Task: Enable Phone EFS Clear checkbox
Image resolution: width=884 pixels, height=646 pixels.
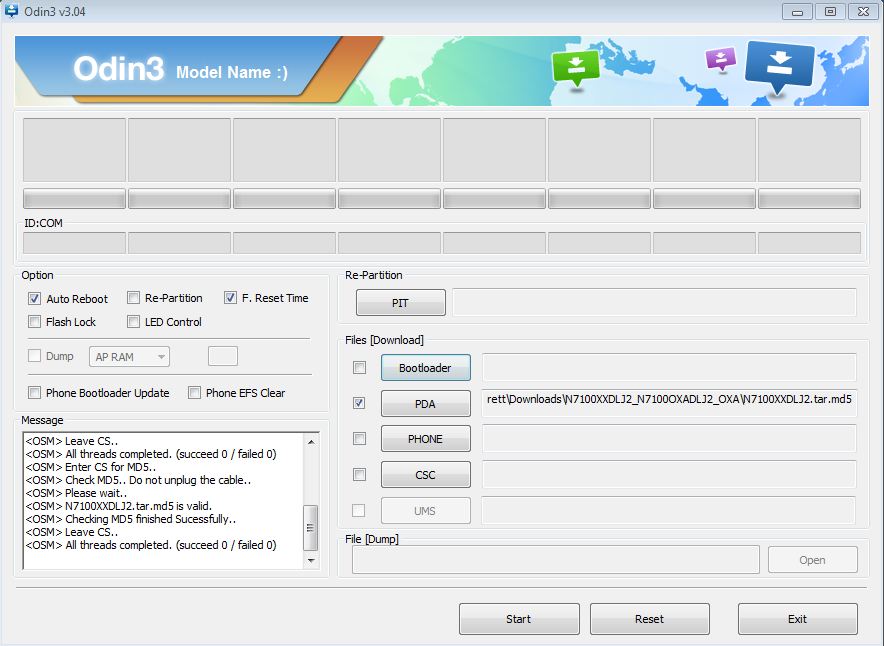Action: pyautogui.click(x=195, y=393)
